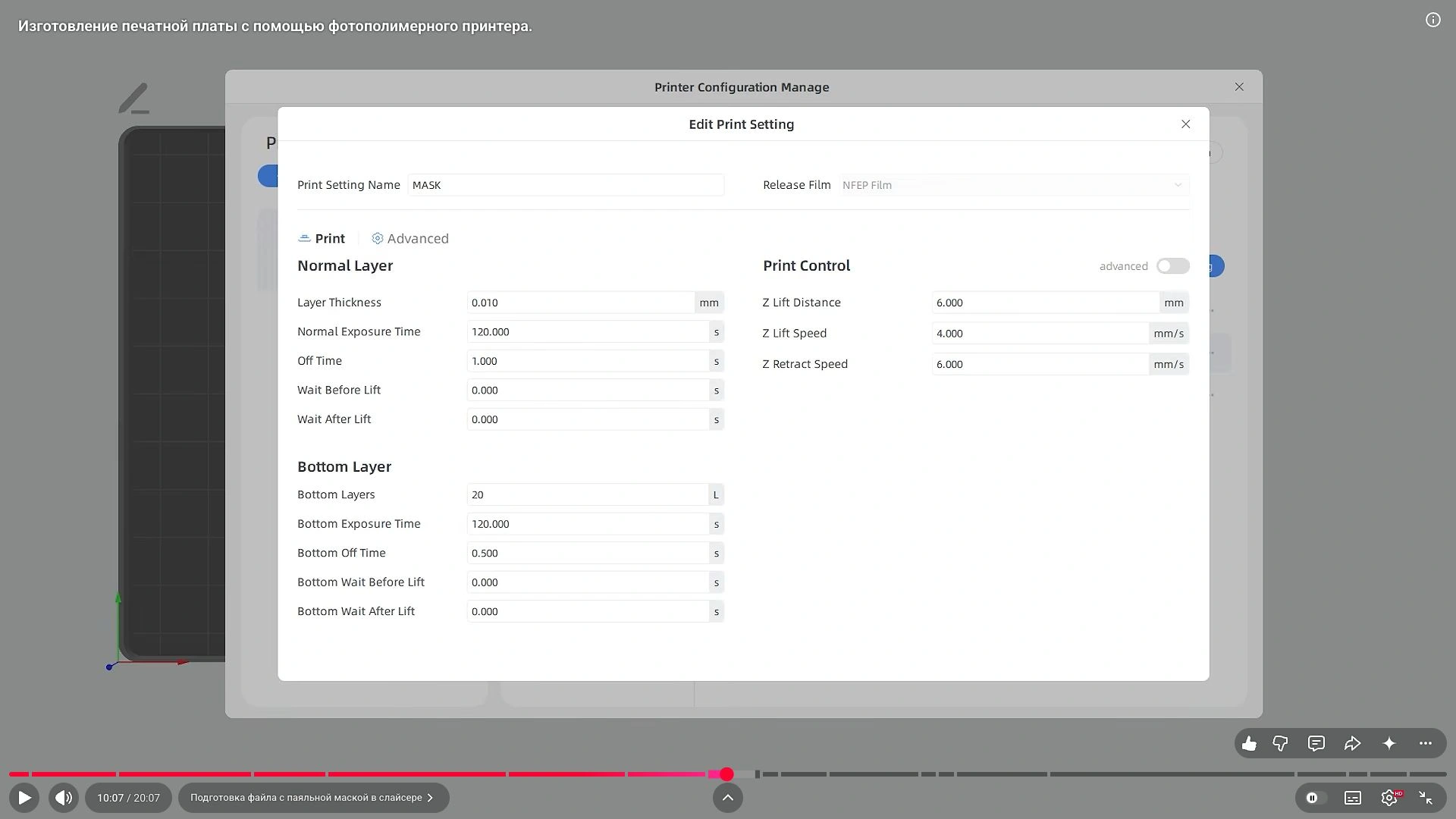The height and width of the screenshot is (819, 1456).
Task: Toggle autoplay switch in player bar
Action: 1316,798
